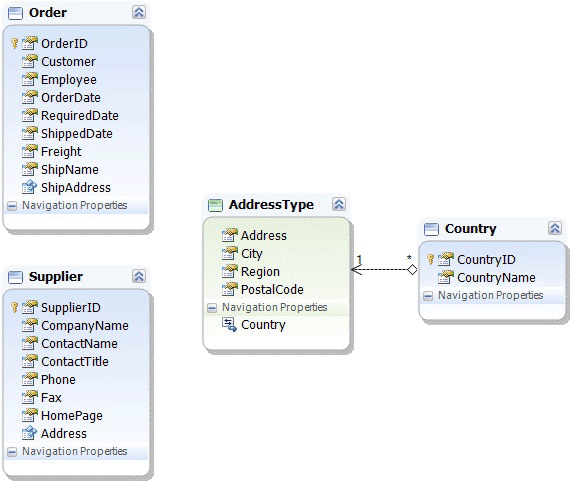Click the property icon next to CompanyName
Image resolution: width=572 pixels, height=482 pixels.
pyautogui.click(x=30, y=325)
